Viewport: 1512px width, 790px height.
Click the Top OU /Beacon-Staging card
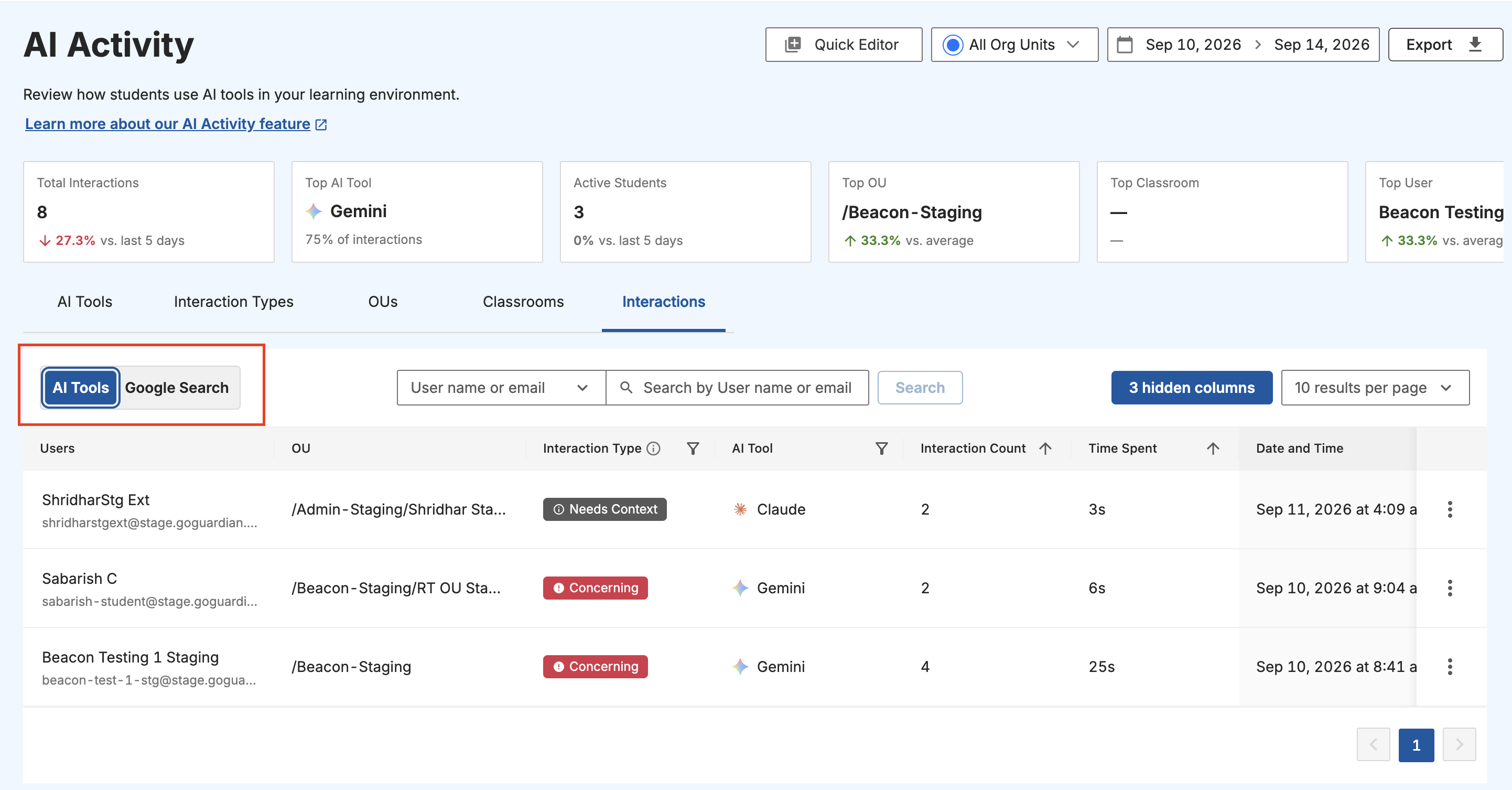coord(954,212)
